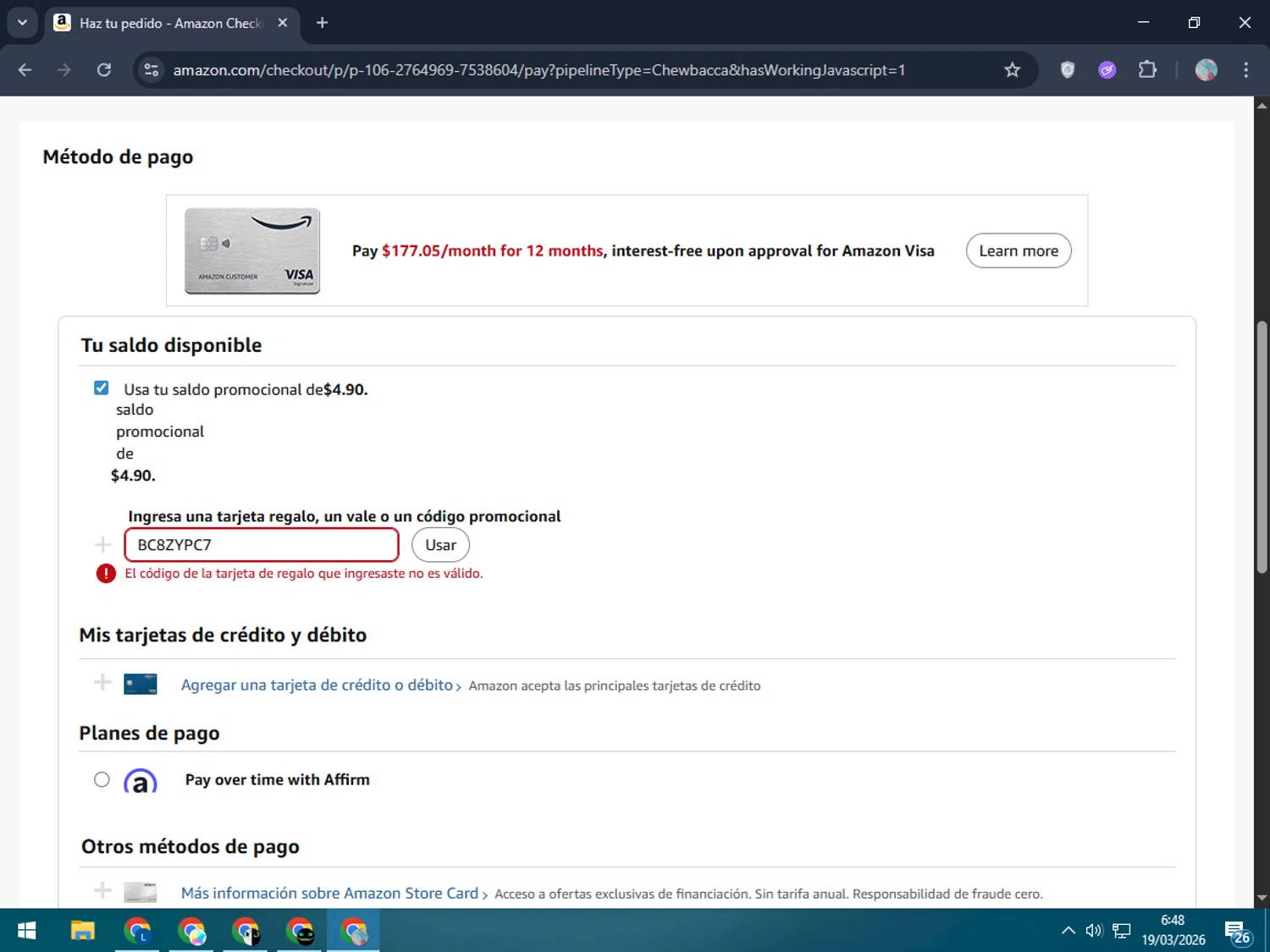Select the Haz tu pedido Amazon tab
The image size is (1270, 952).
pos(171,23)
